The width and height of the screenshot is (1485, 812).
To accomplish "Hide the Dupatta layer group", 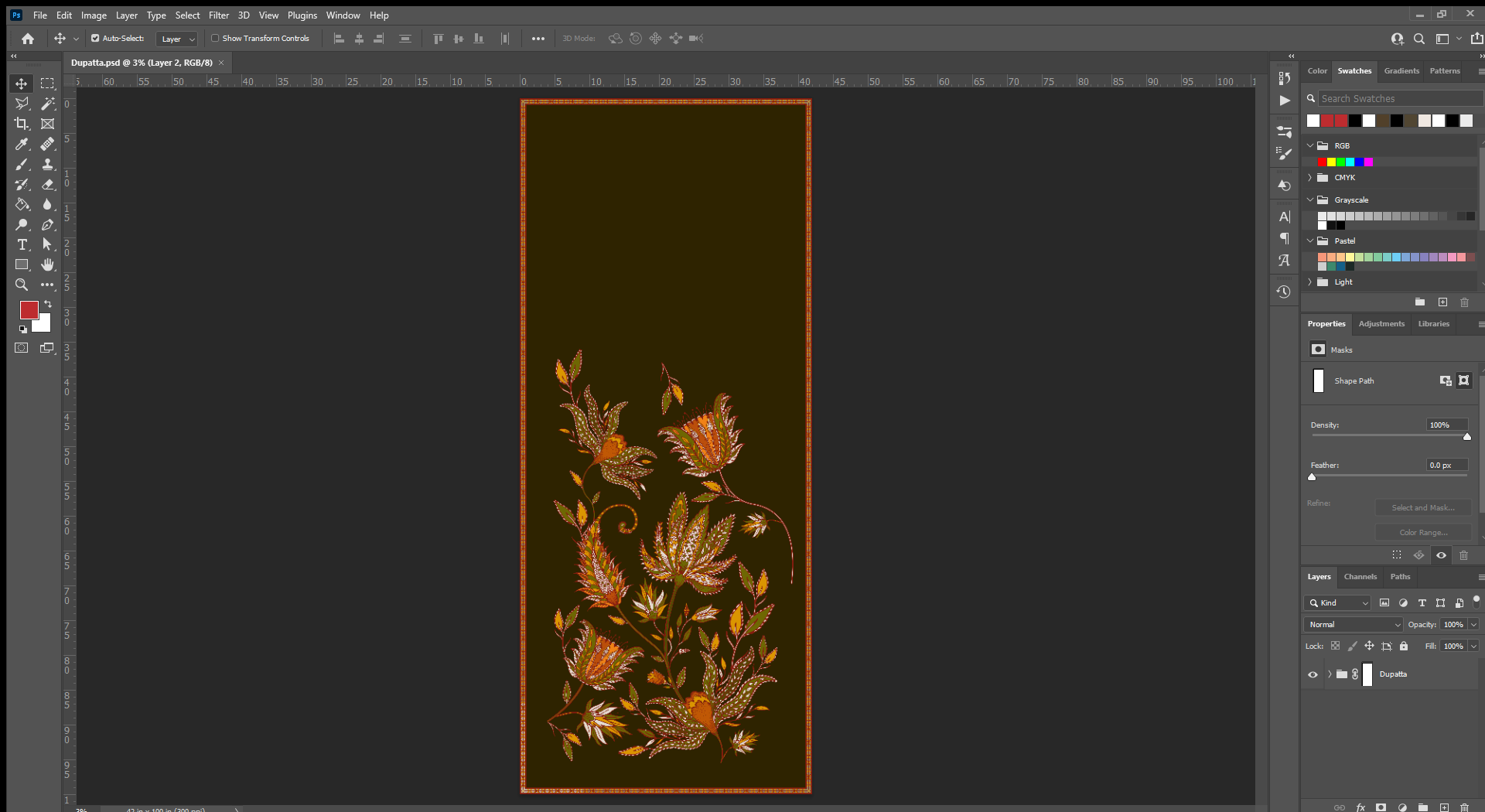I will coord(1313,674).
